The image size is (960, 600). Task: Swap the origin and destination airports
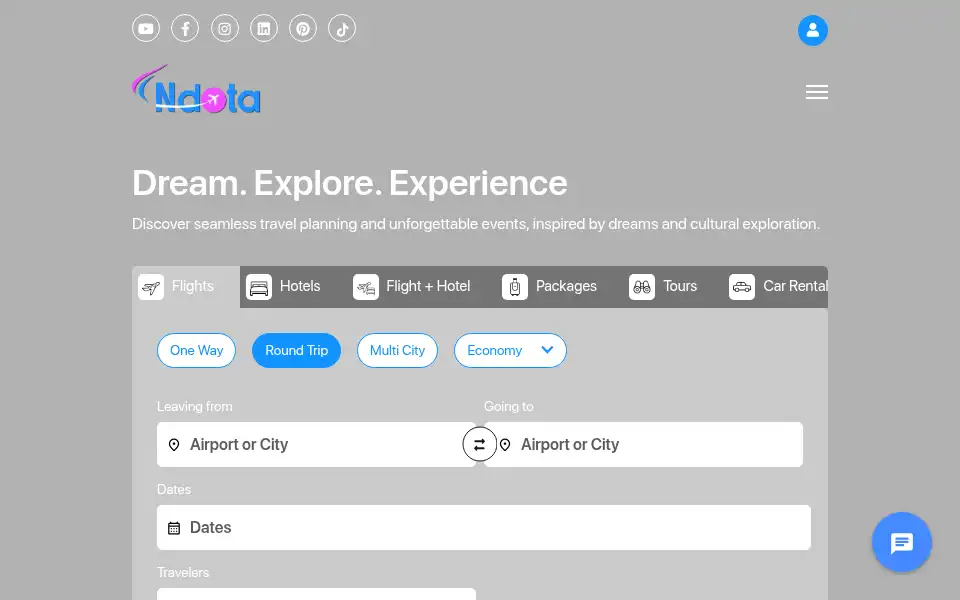click(479, 444)
